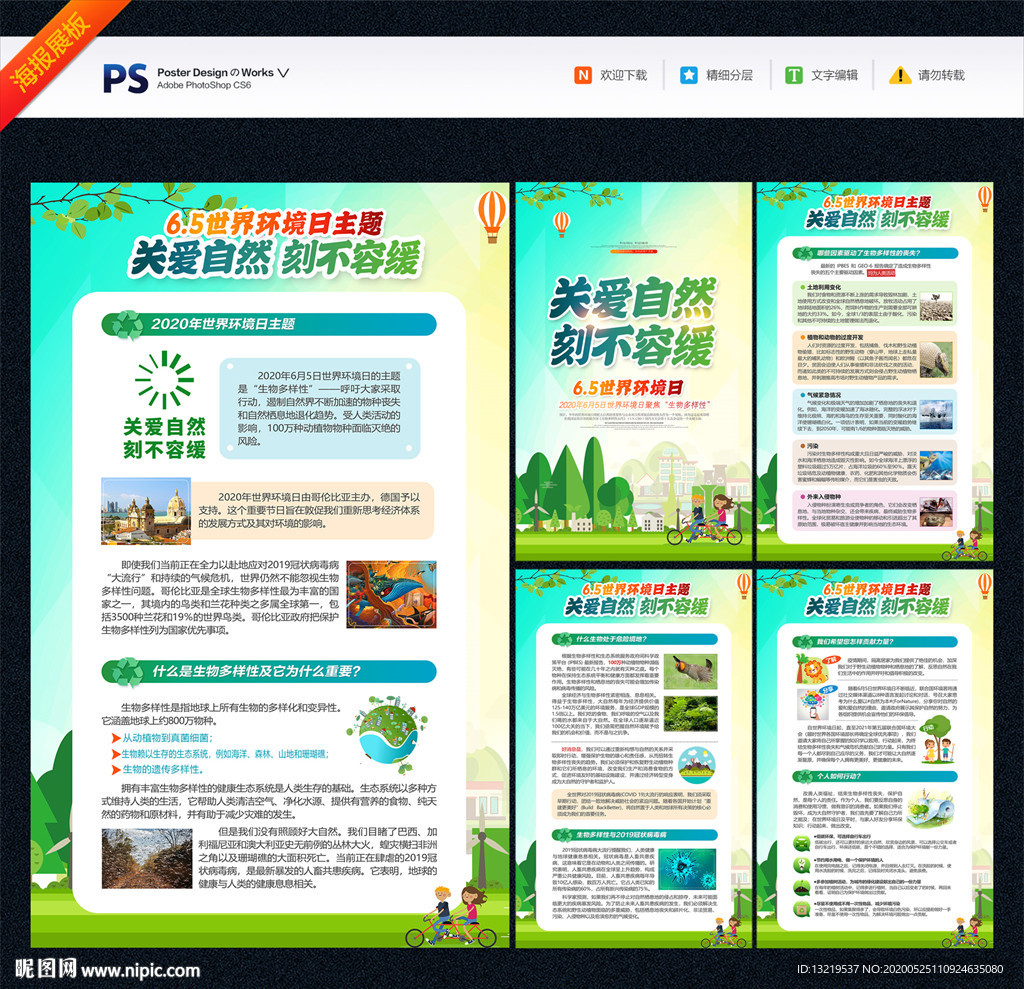
Task: Click the green T icon beside 文字编辑
Action: pos(794,75)
